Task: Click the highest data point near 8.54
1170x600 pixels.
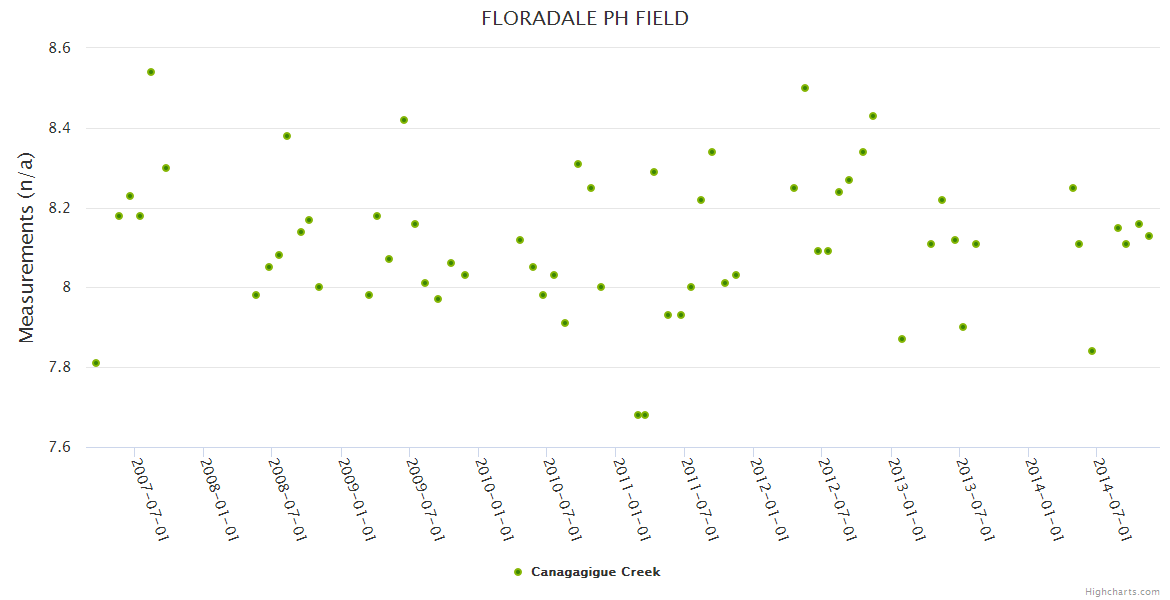Action: click(151, 72)
